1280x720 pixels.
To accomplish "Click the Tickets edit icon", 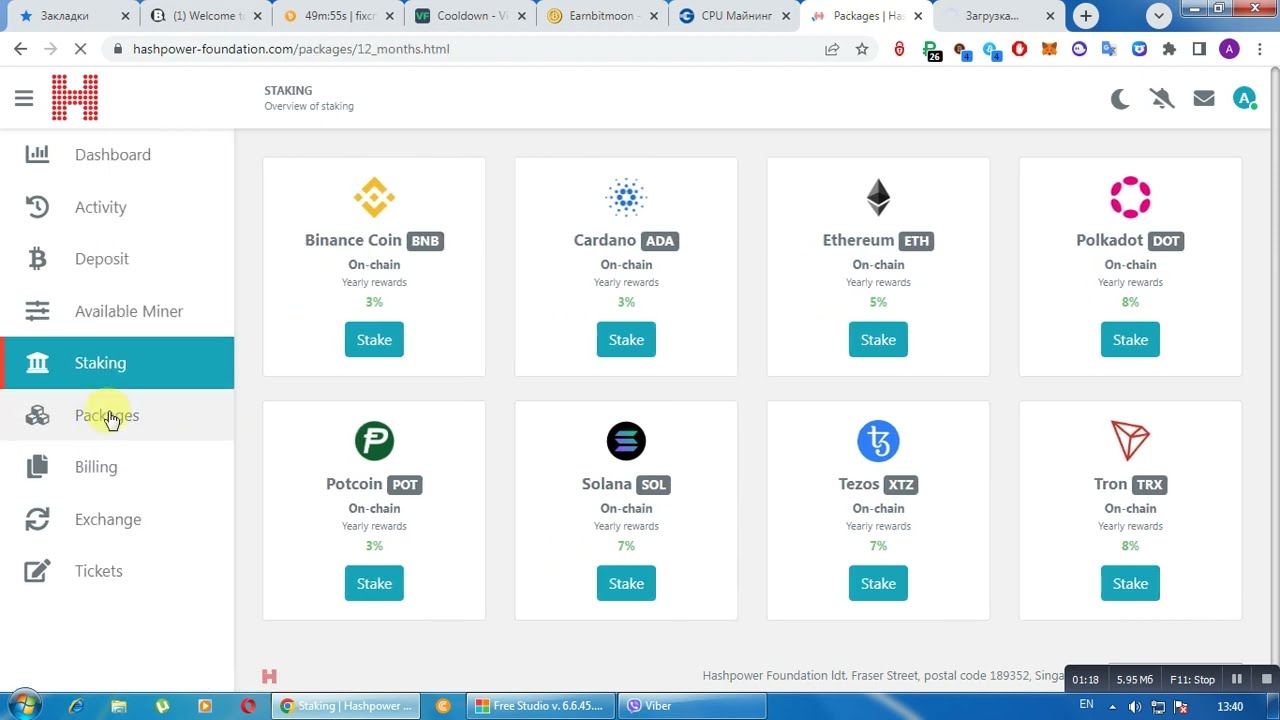I will pyautogui.click(x=37, y=571).
